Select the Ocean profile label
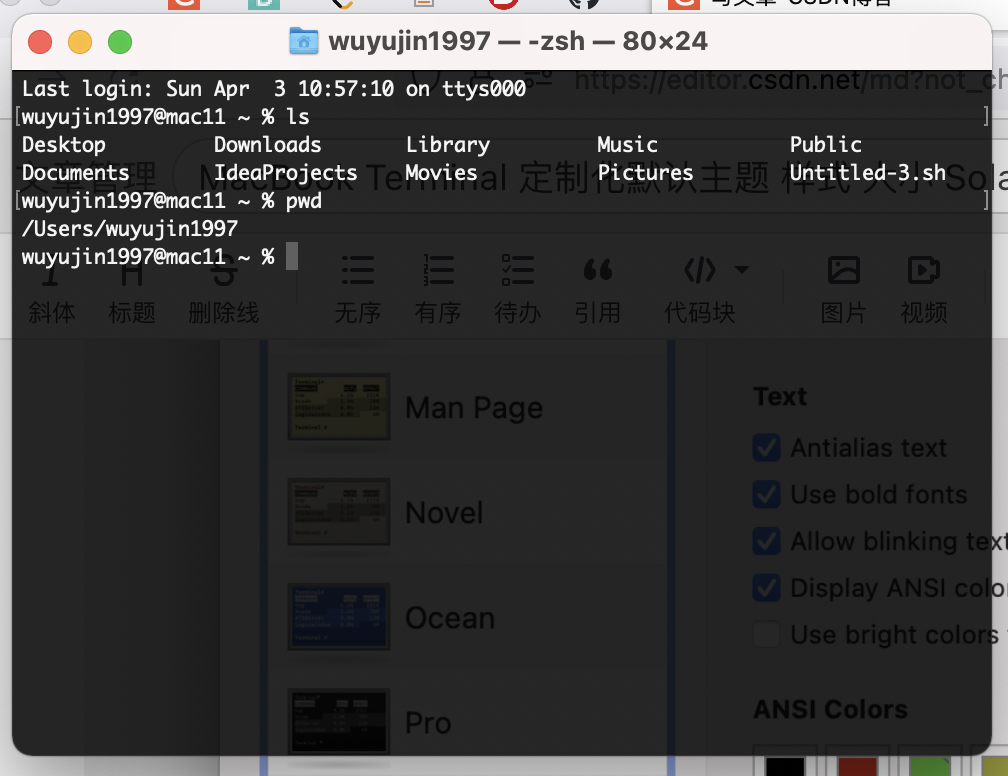 450,618
